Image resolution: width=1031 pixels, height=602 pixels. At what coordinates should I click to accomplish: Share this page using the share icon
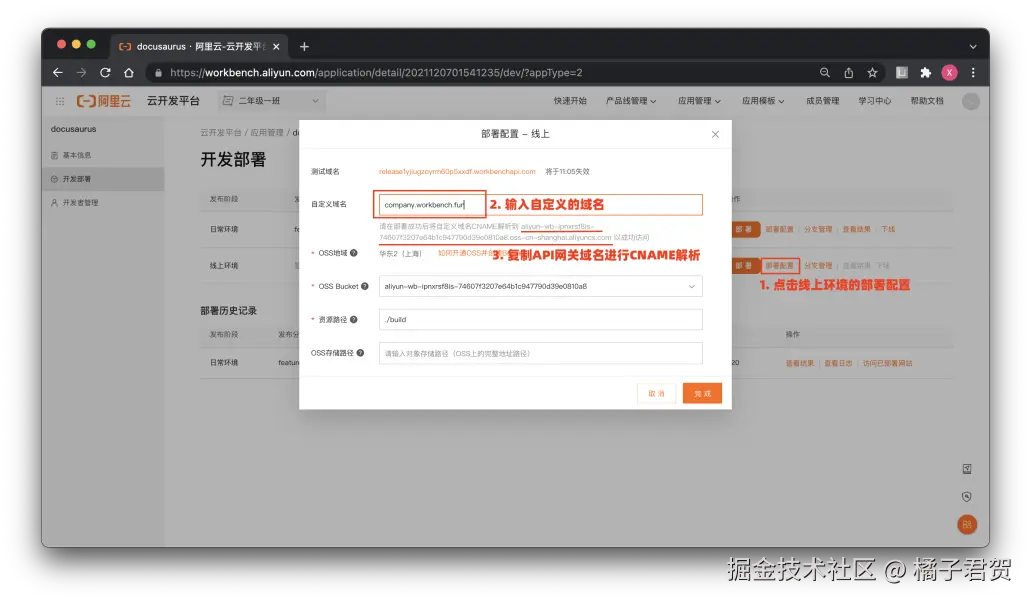point(849,73)
